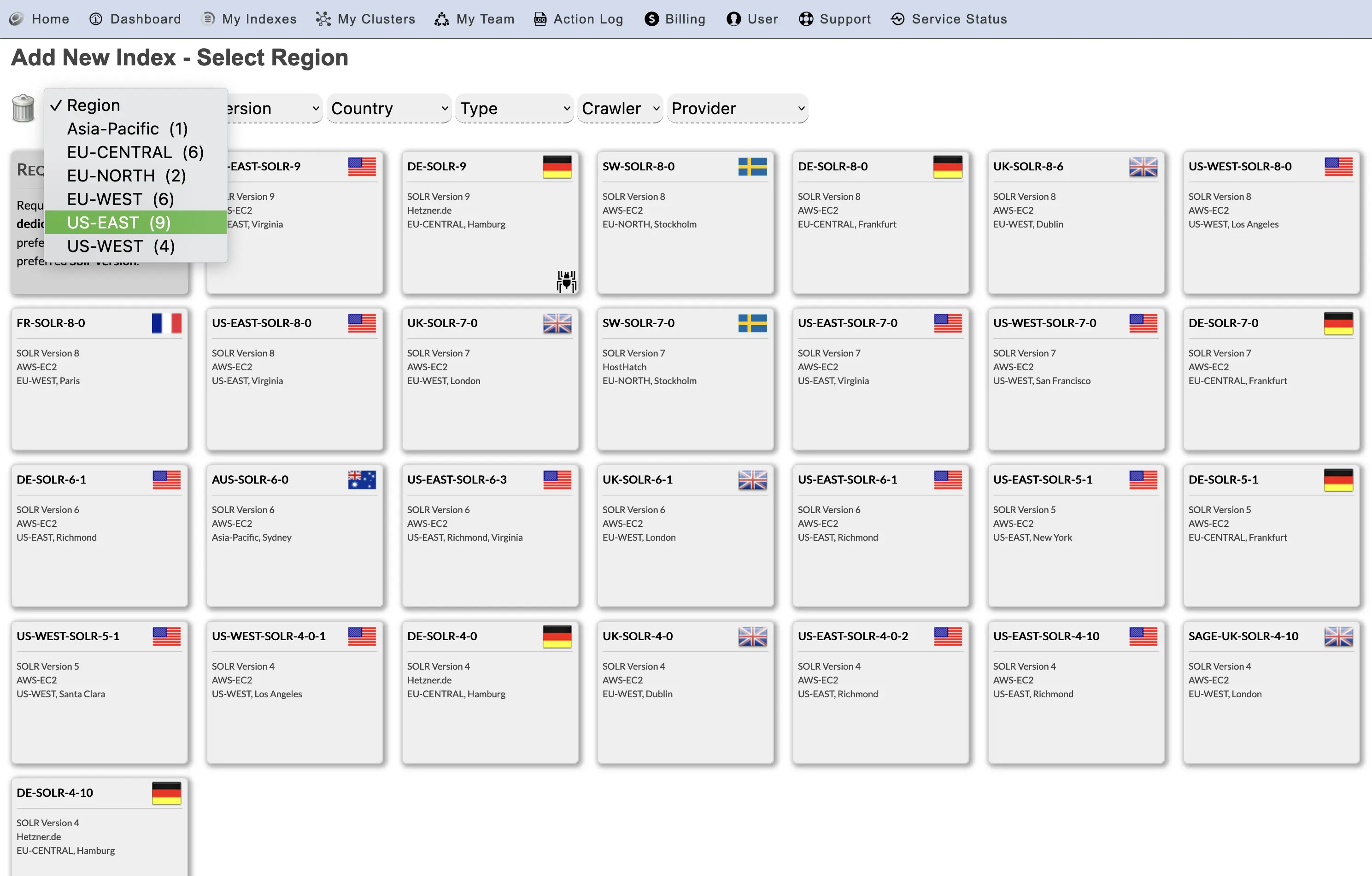This screenshot has width=1372, height=876.
Task: Click the French flag on FR-SOLR-8-0
Action: click(x=166, y=323)
